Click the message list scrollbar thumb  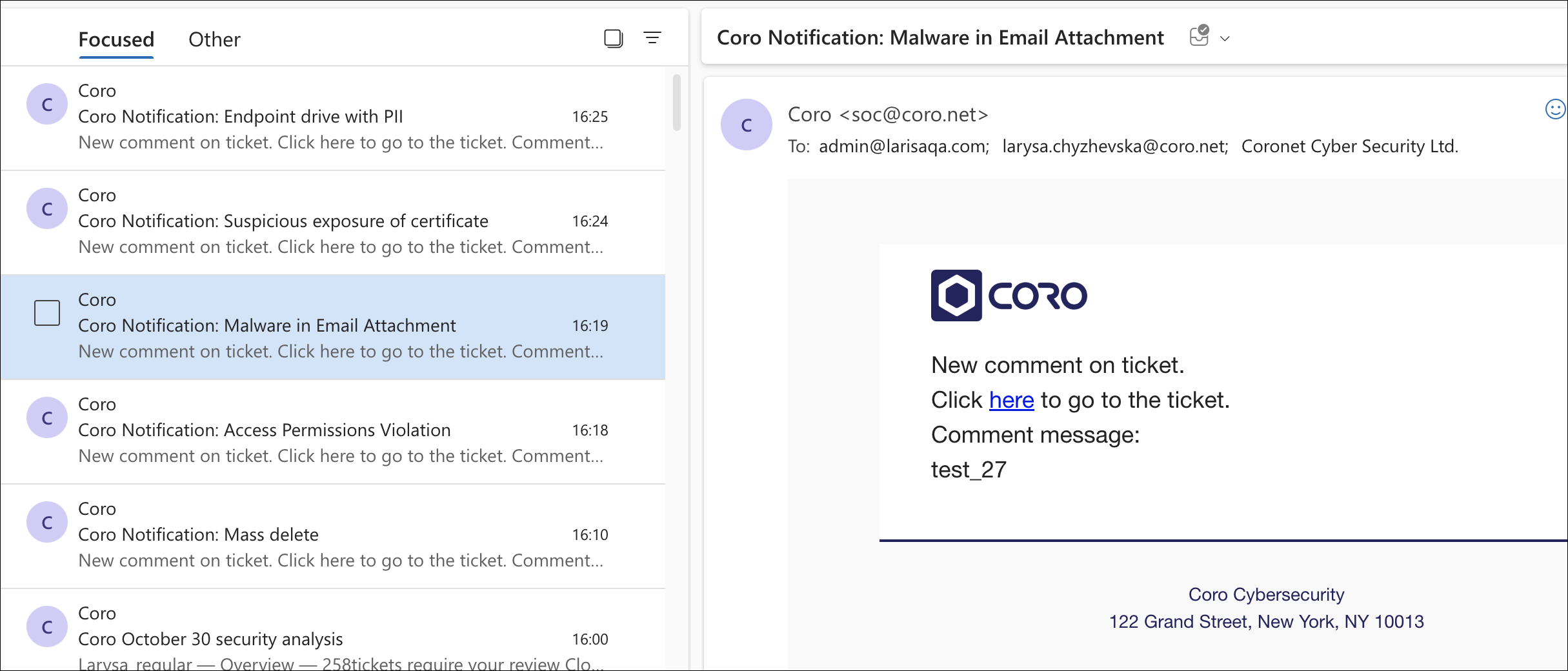(x=676, y=103)
